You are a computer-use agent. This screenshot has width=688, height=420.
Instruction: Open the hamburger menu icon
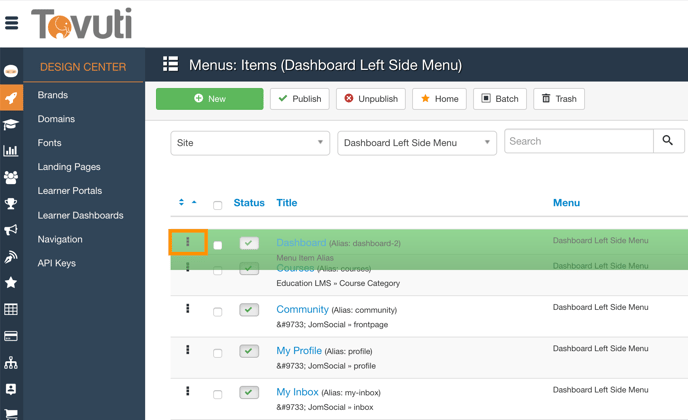click(x=12, y=23)
